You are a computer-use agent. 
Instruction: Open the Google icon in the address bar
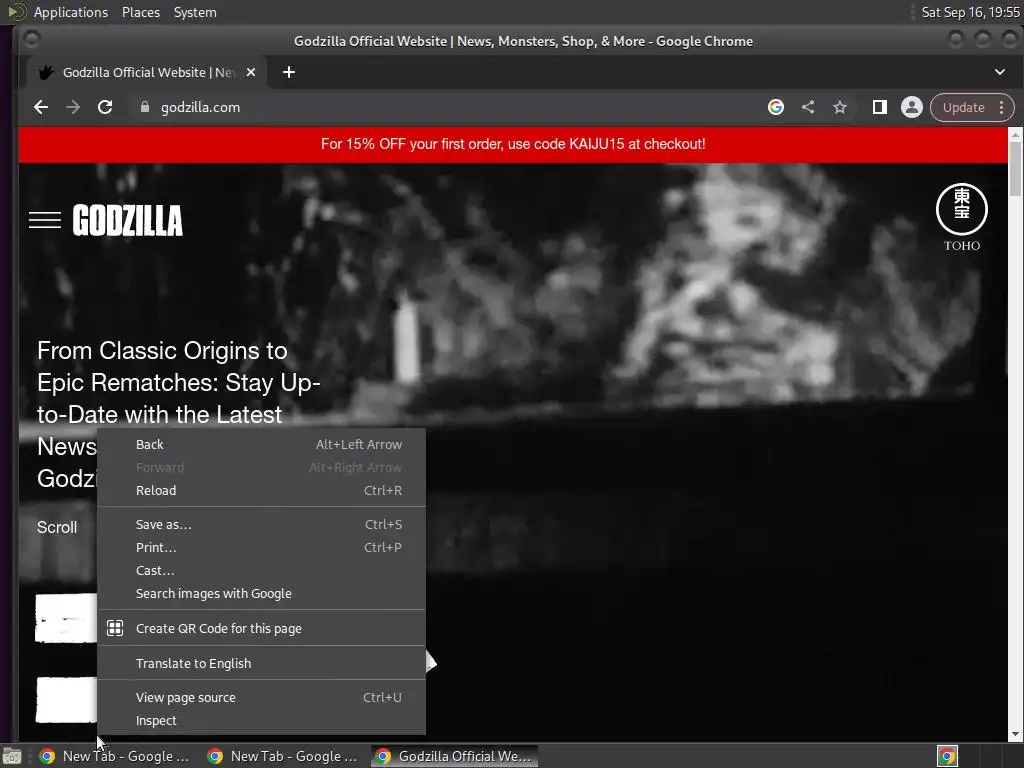[775, 107]
